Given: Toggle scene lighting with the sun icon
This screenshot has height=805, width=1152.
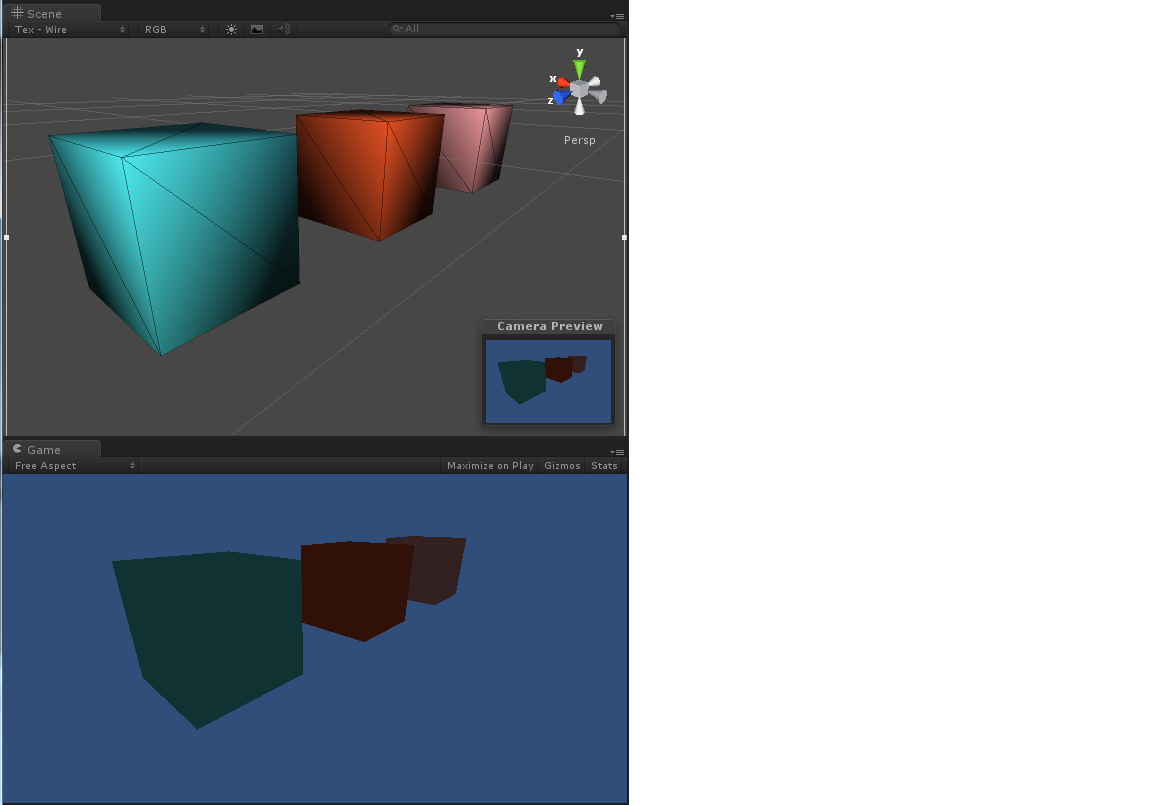Looking at the screenshot, I should click(231, 29).
